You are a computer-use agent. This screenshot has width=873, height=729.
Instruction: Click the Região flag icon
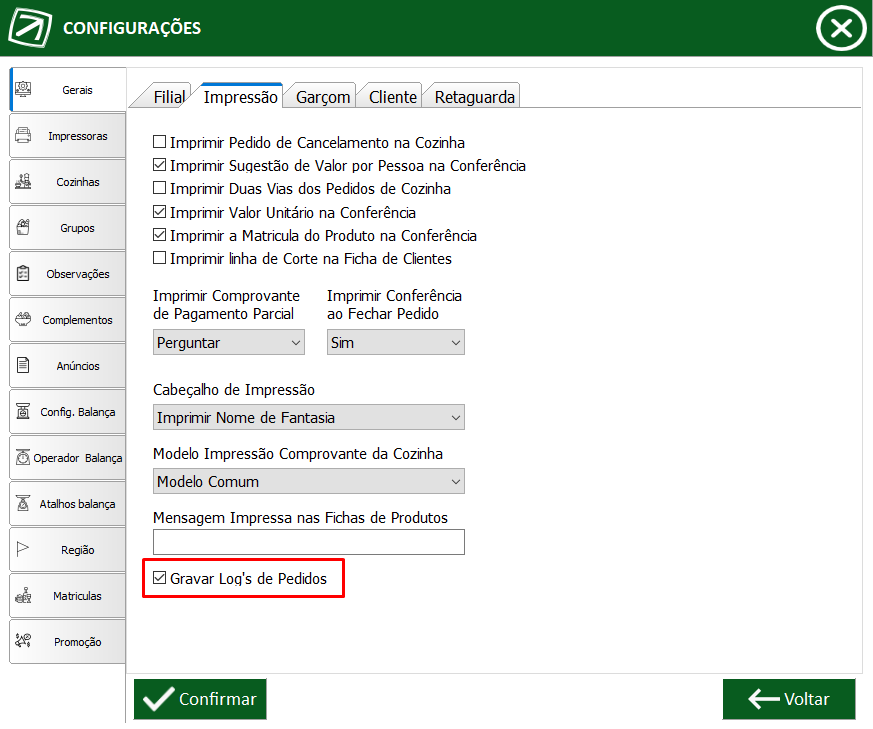[x=23, y=549]
